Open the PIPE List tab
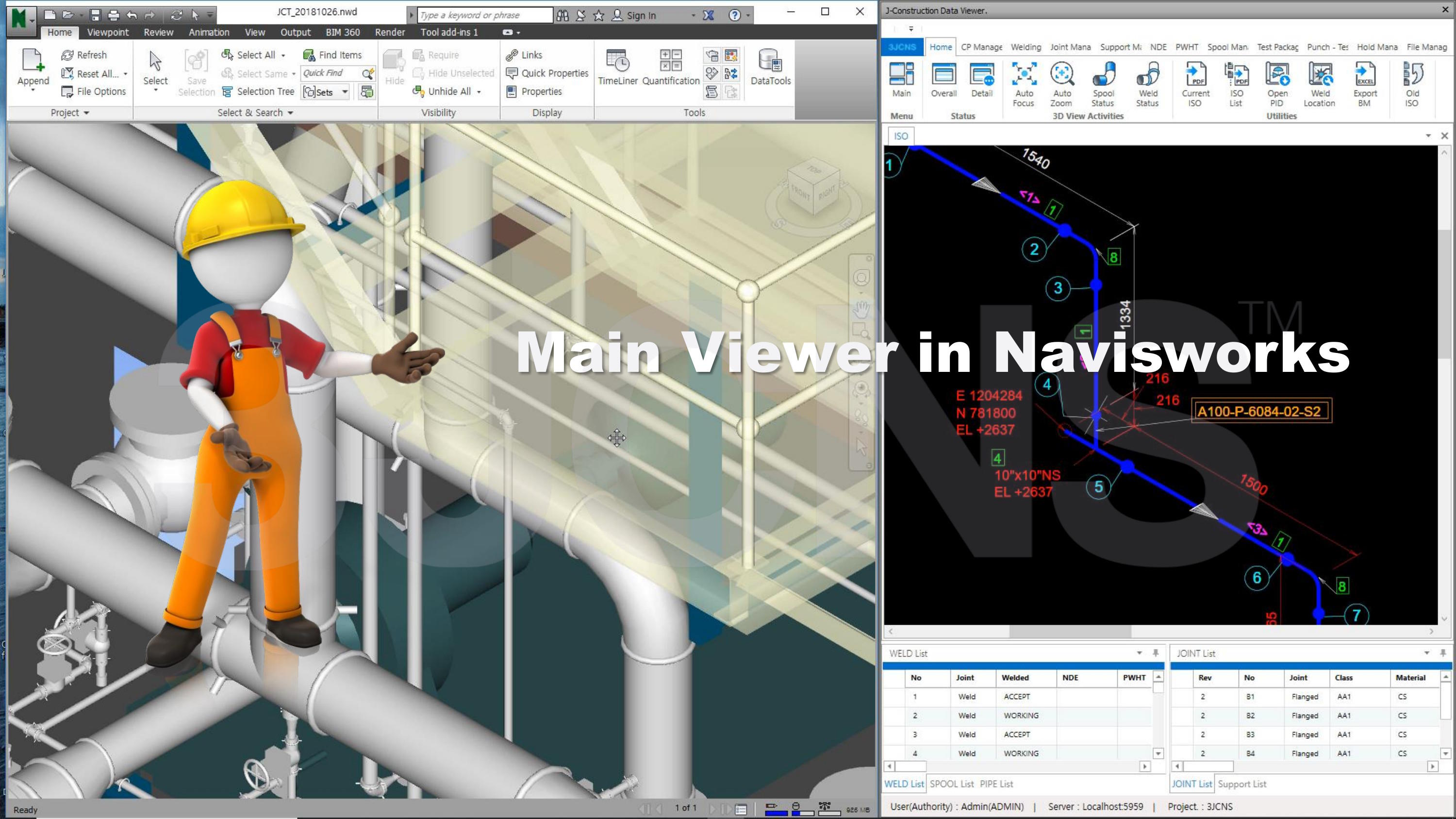 (996, 784)
